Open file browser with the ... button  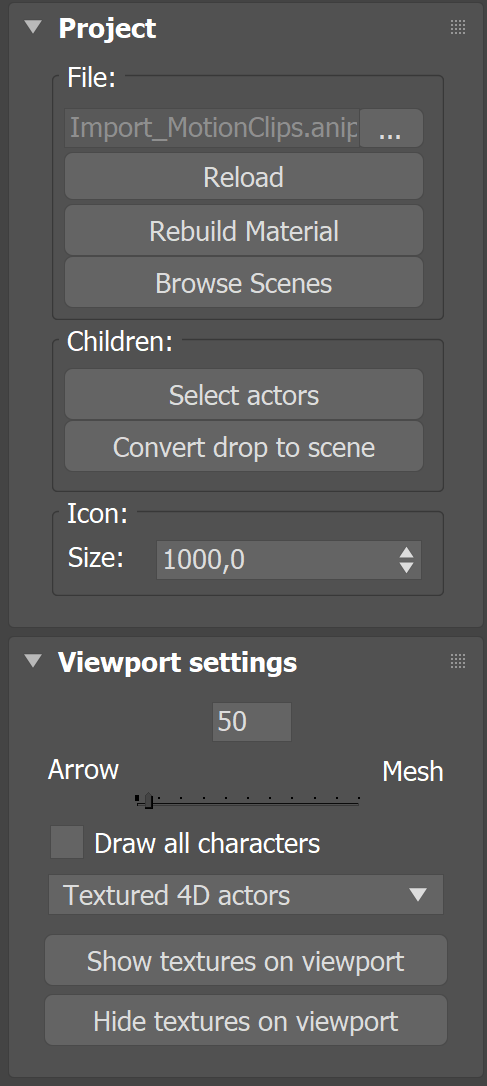pos(391,128)
